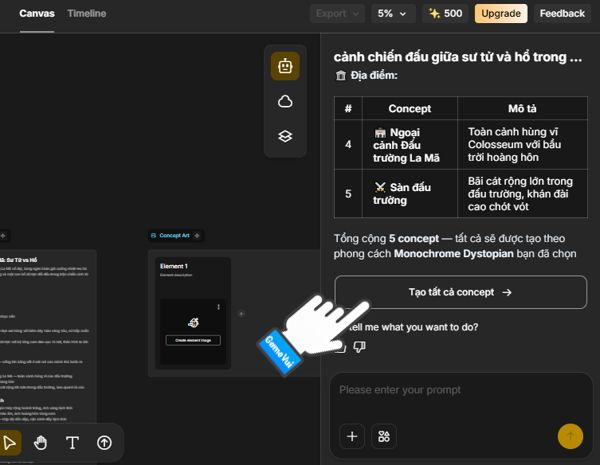Click the Địa điểm heading

[x=374, y=75]
